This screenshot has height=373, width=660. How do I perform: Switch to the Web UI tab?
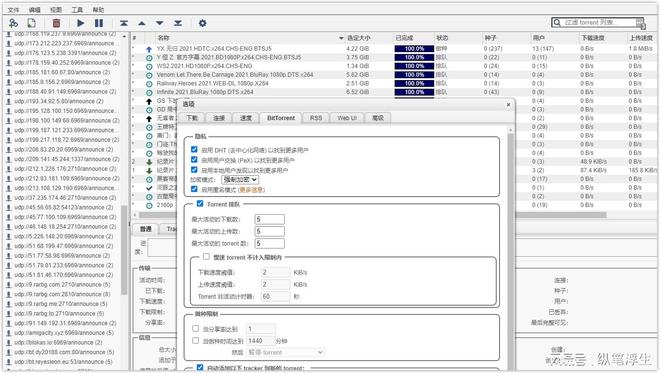[347, 118]
